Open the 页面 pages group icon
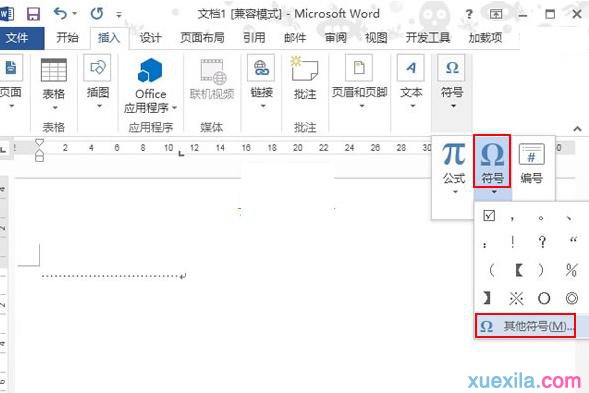Viewport: 589px width, 393px height. click(11, 68)
